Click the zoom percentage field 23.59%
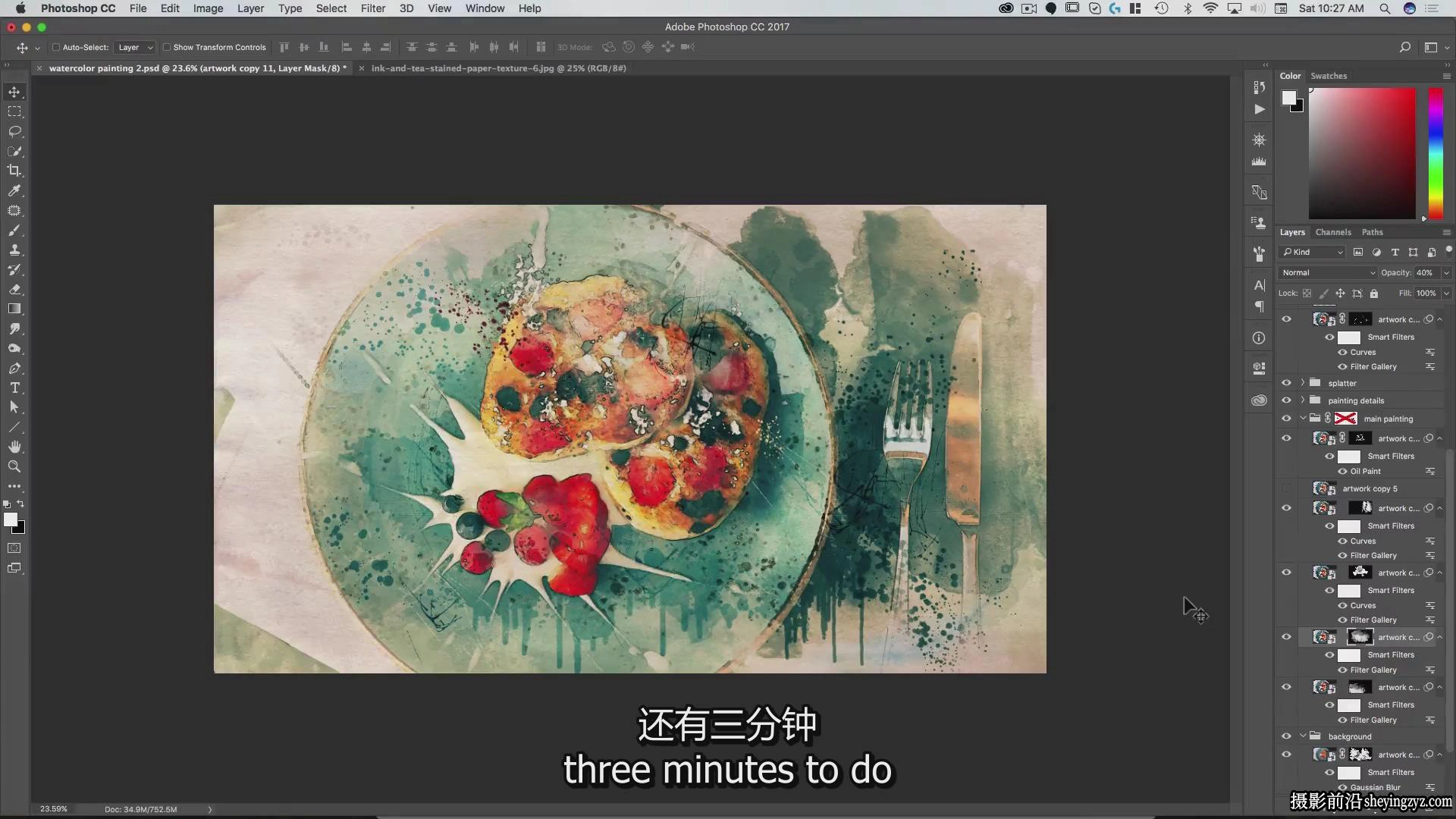 (x=54, y=809)
